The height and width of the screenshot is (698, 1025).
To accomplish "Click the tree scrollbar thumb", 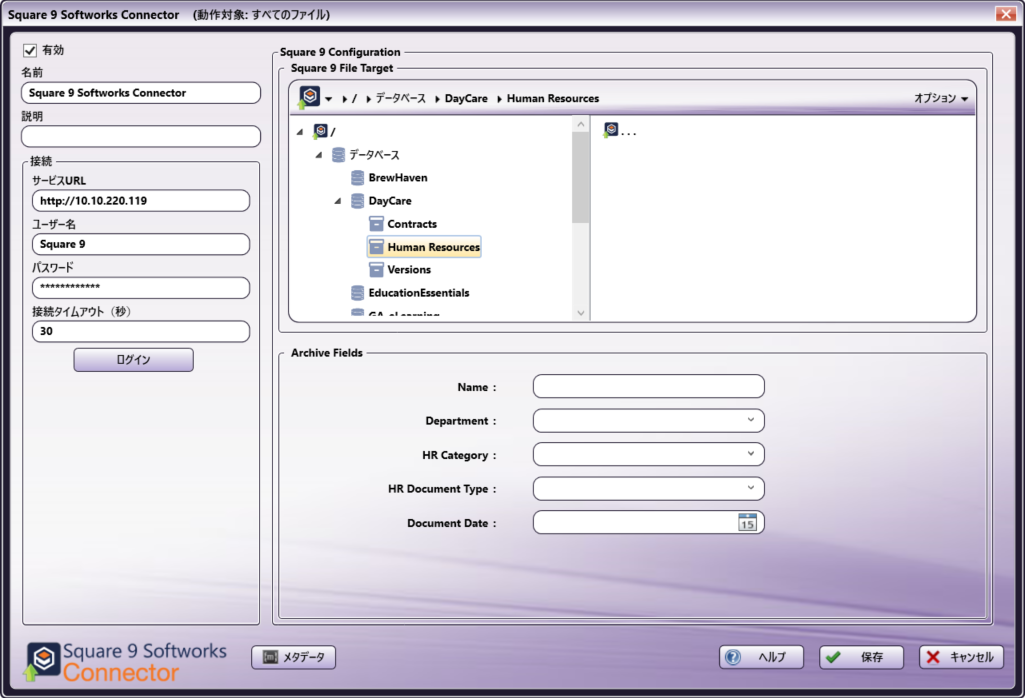I will point(580,178).
